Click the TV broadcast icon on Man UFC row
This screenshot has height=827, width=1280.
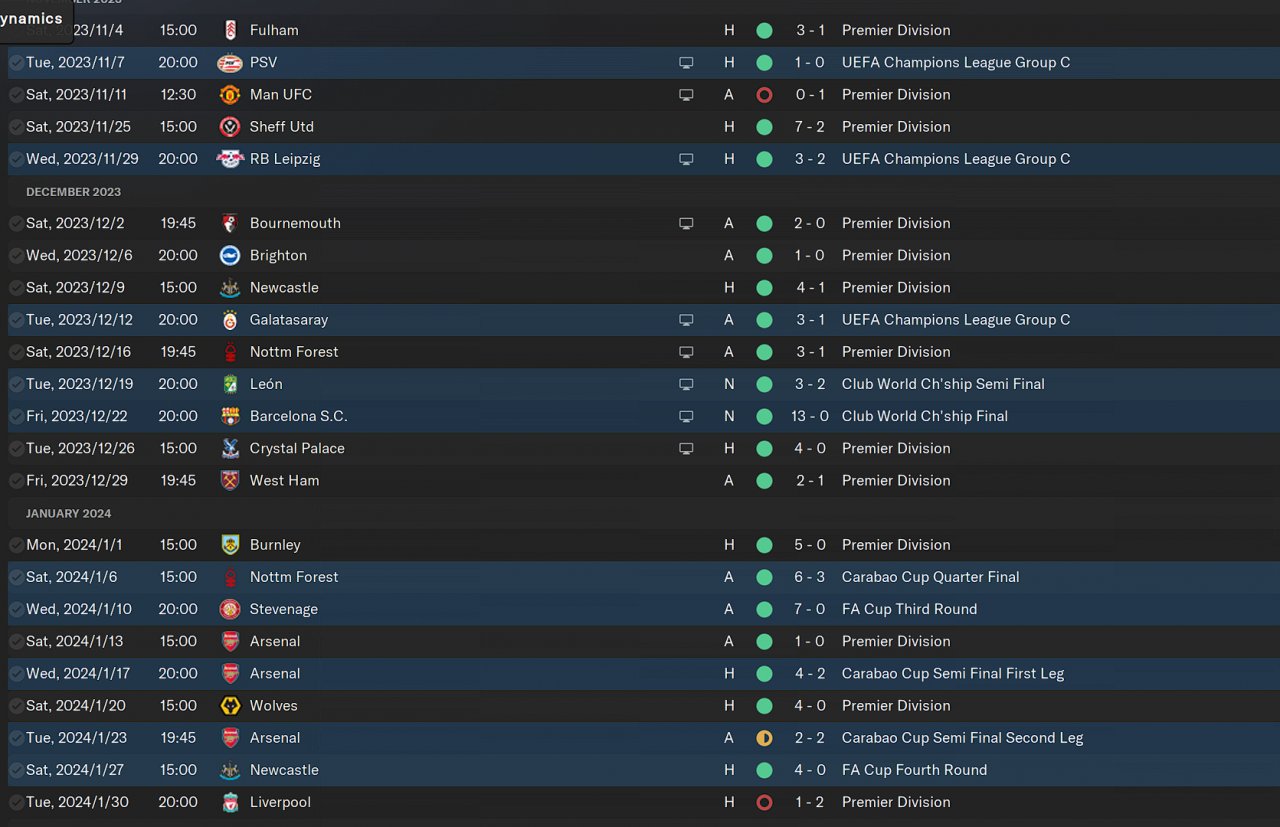[686, 95]
